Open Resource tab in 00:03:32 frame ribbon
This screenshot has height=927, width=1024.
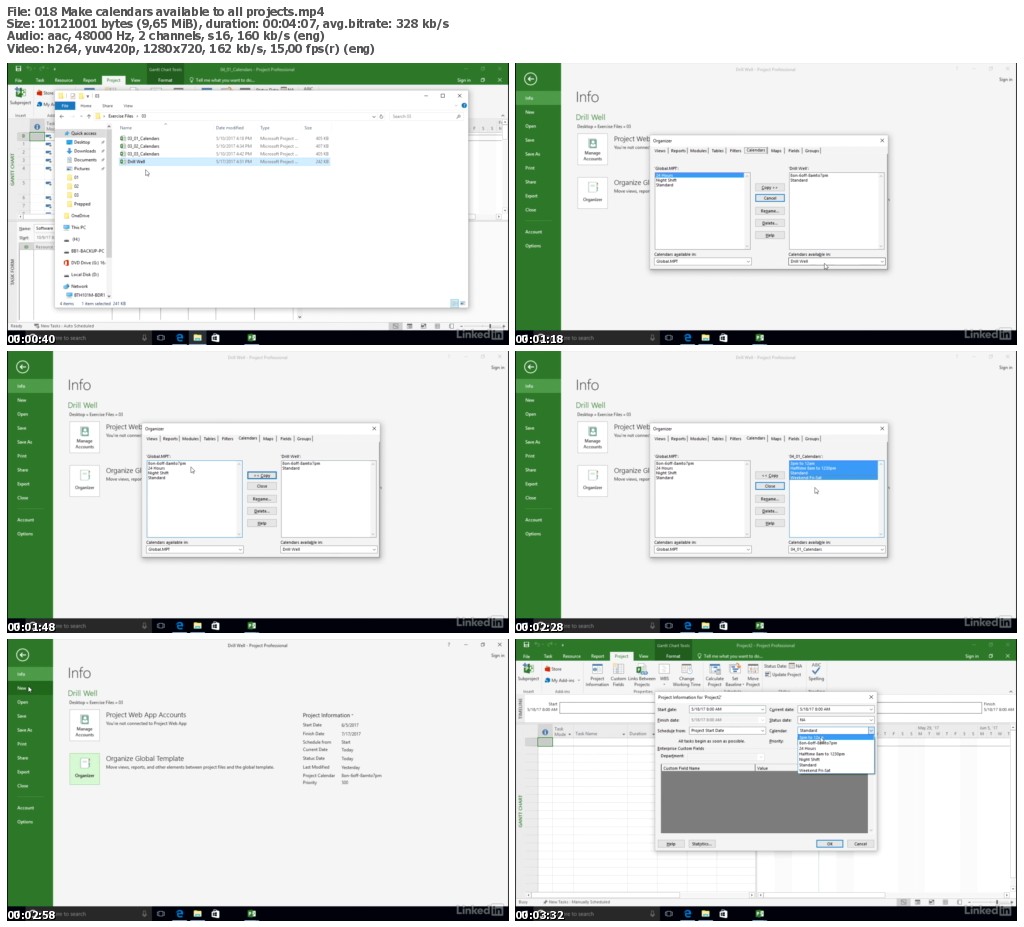(571, 656)
